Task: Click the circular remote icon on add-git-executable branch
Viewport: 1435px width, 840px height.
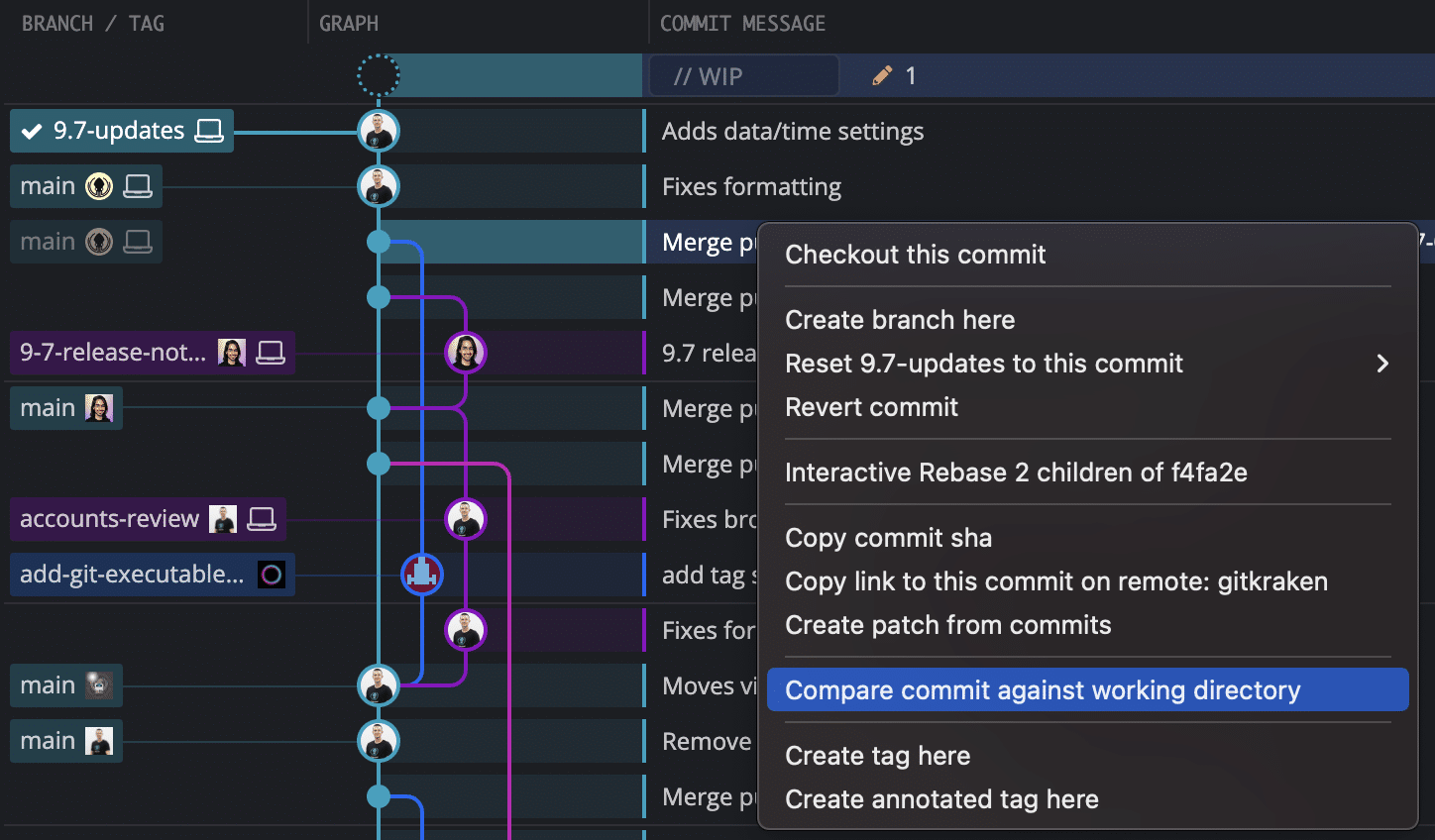Action: point(272,575)
